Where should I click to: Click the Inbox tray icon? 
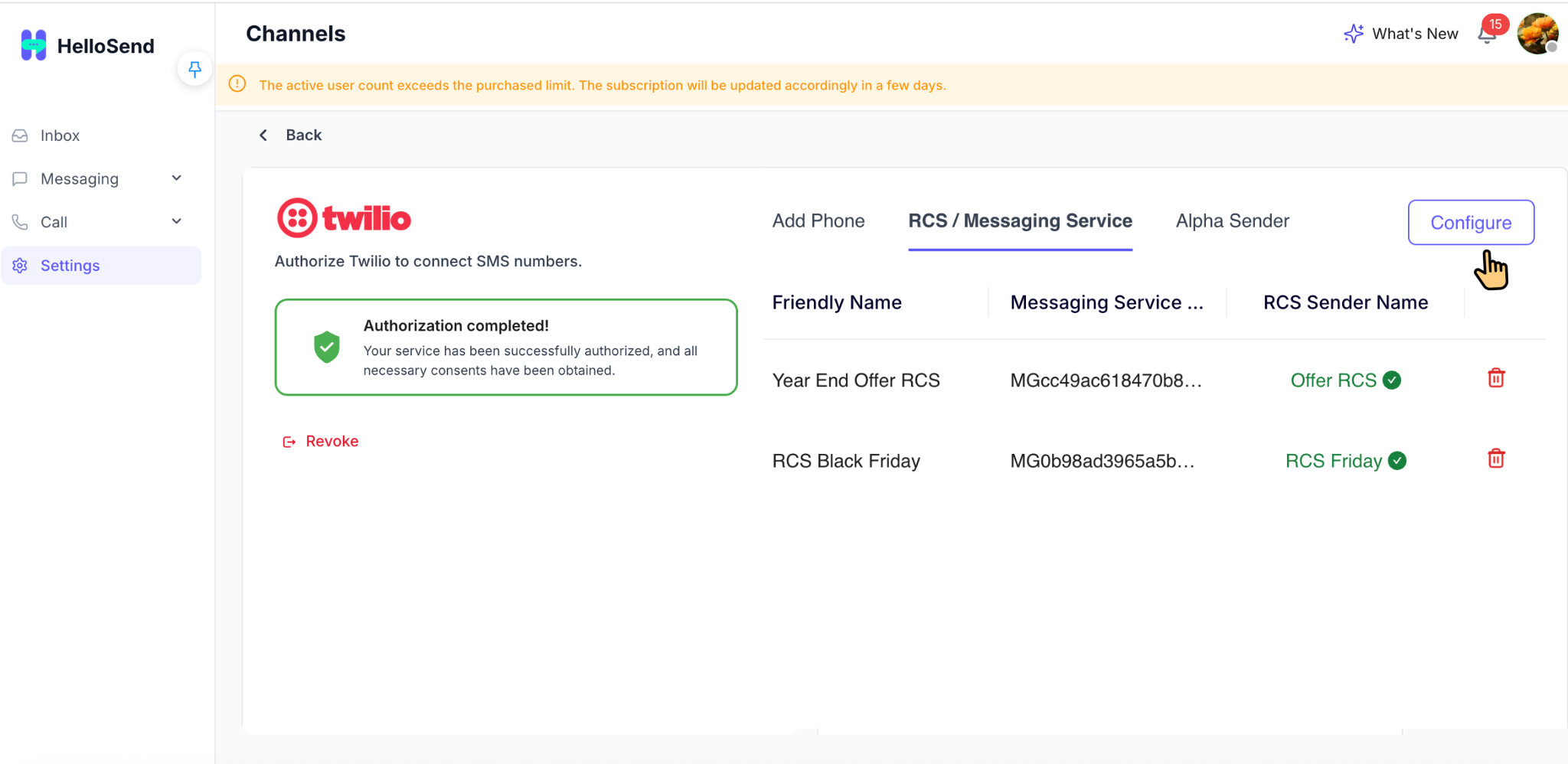(x=20, y=135)
